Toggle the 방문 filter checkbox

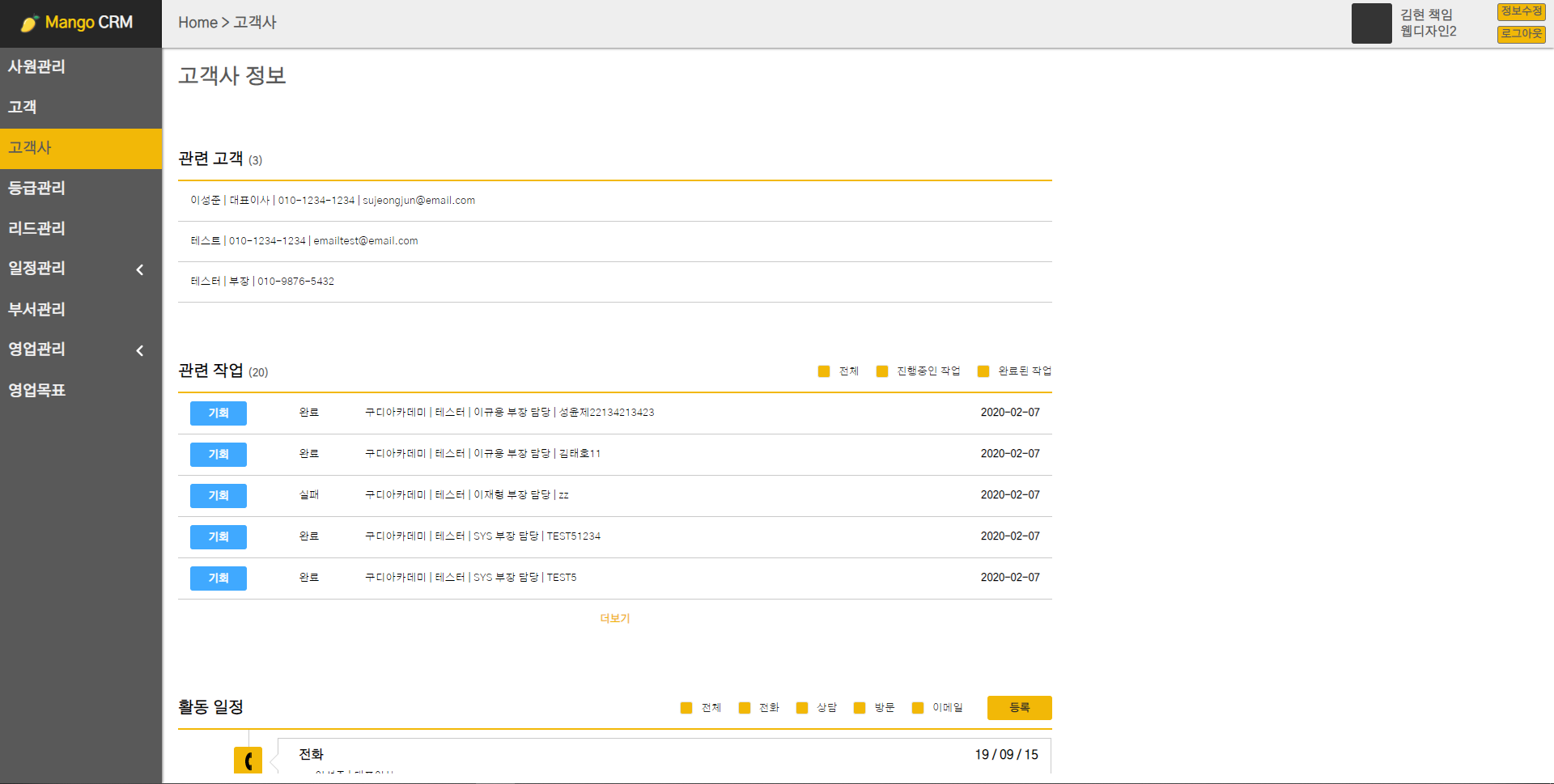pyautogui.click(x=860, y=707)
